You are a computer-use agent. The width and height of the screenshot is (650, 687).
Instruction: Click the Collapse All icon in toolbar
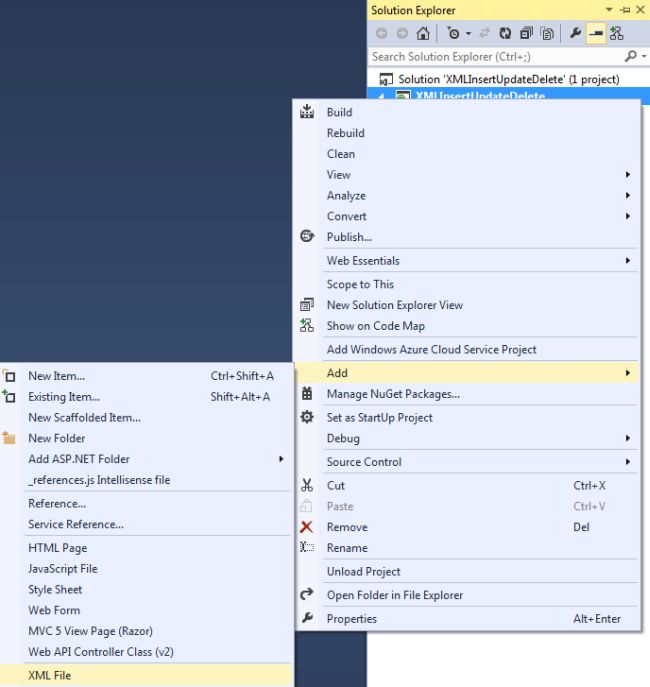526,33
